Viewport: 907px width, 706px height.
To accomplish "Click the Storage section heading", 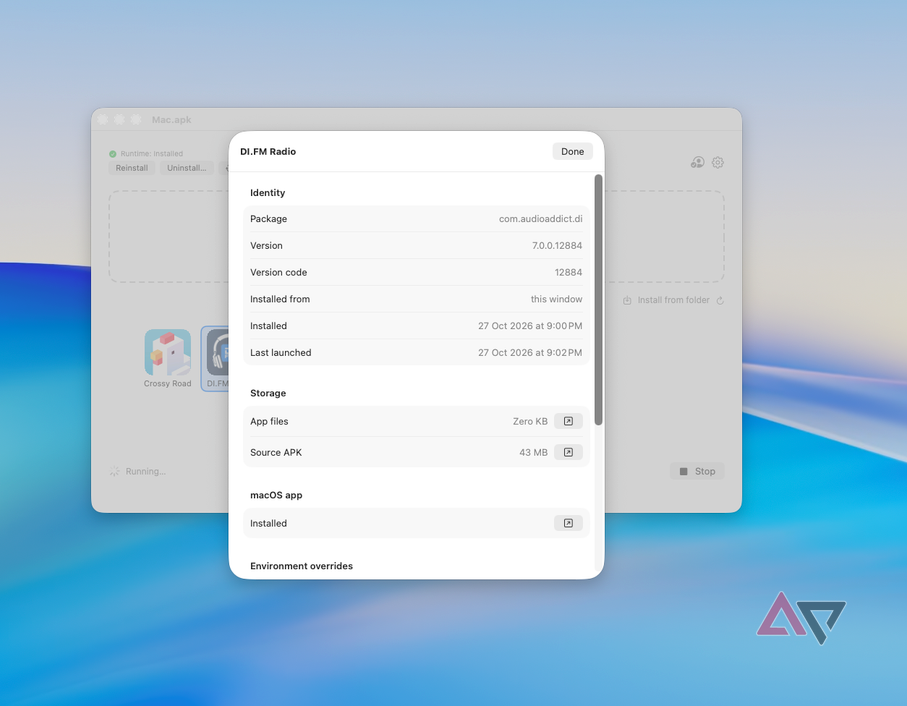I will coord(268,393).
